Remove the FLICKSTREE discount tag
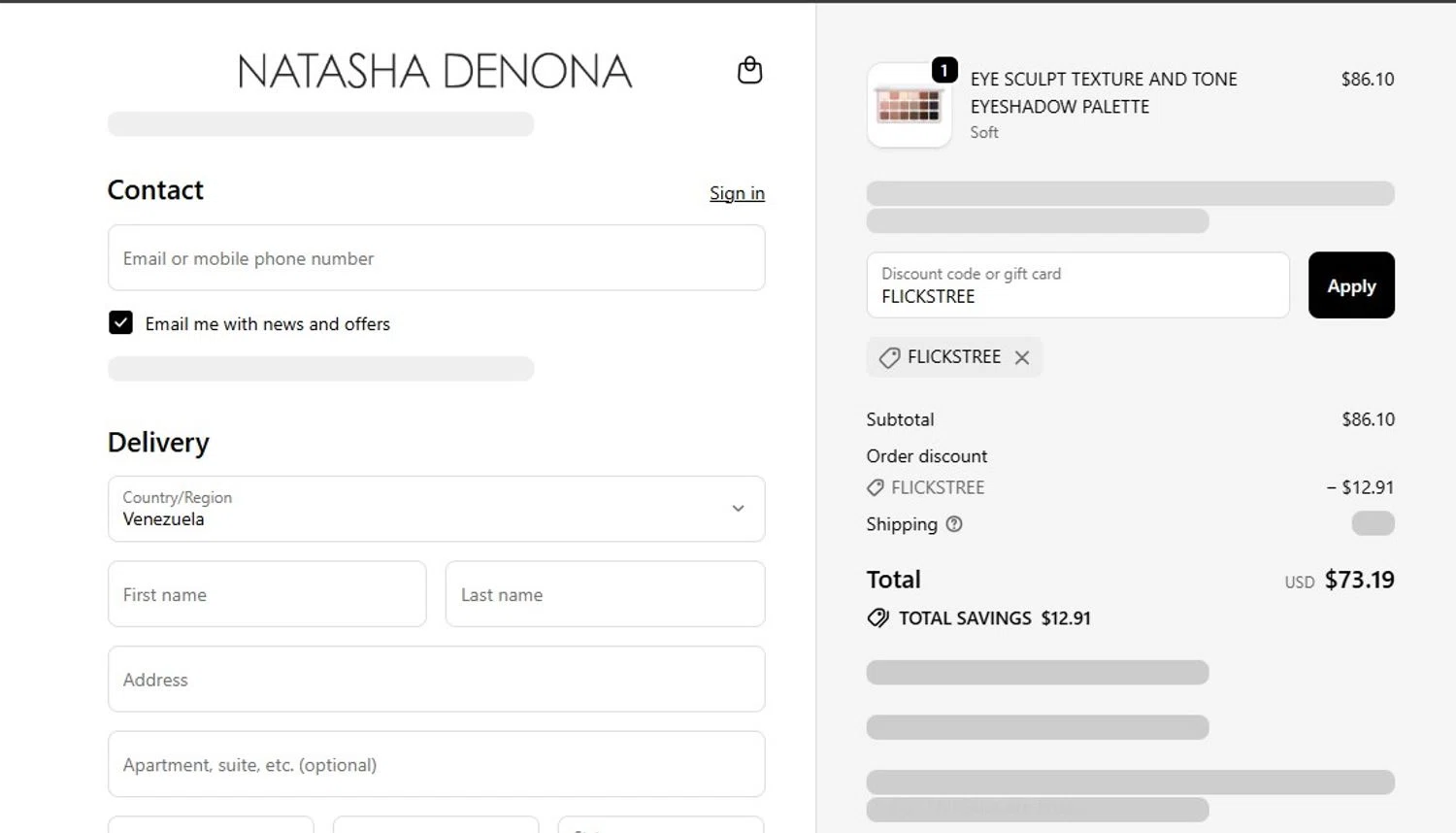 click(x=1022, y=357)
